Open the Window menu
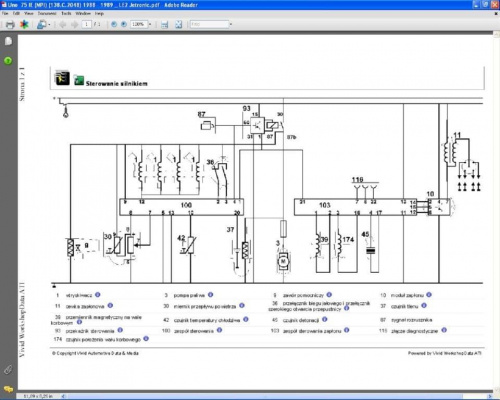Screen dimensions: 500x400 pos(83,13)
